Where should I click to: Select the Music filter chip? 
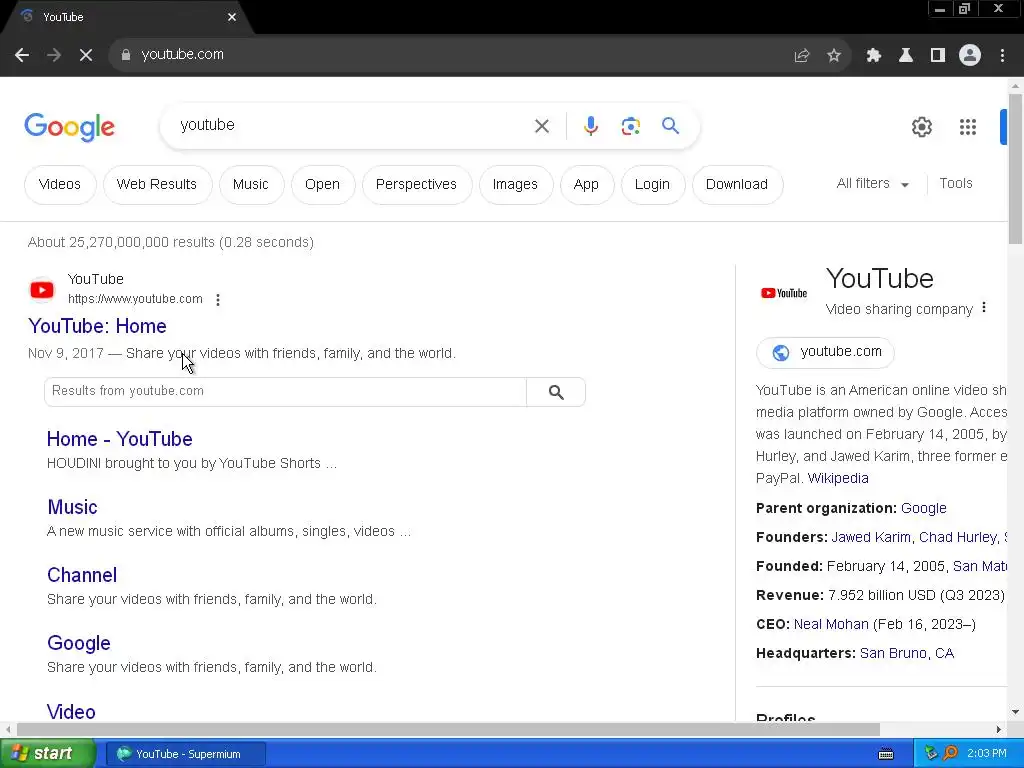click(251, 185)
